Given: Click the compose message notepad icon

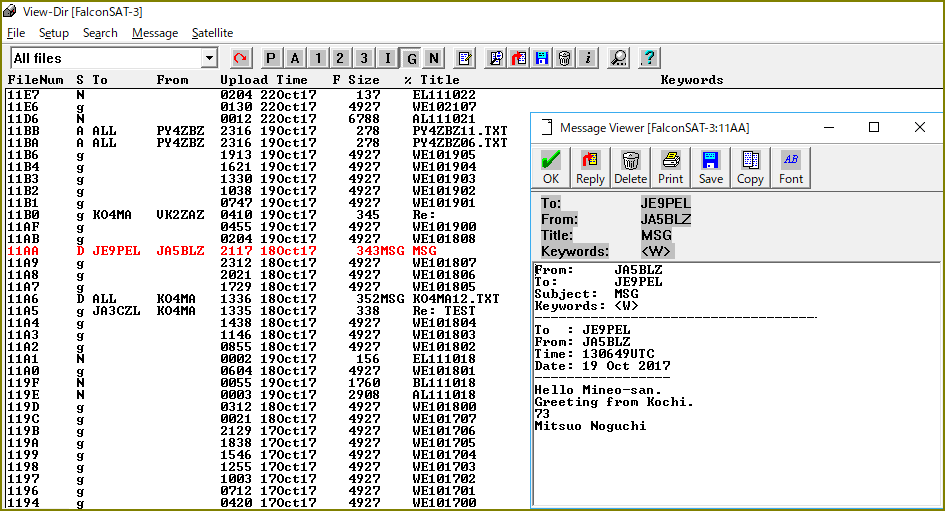Looking at the screenshot, I should [465, 58].
